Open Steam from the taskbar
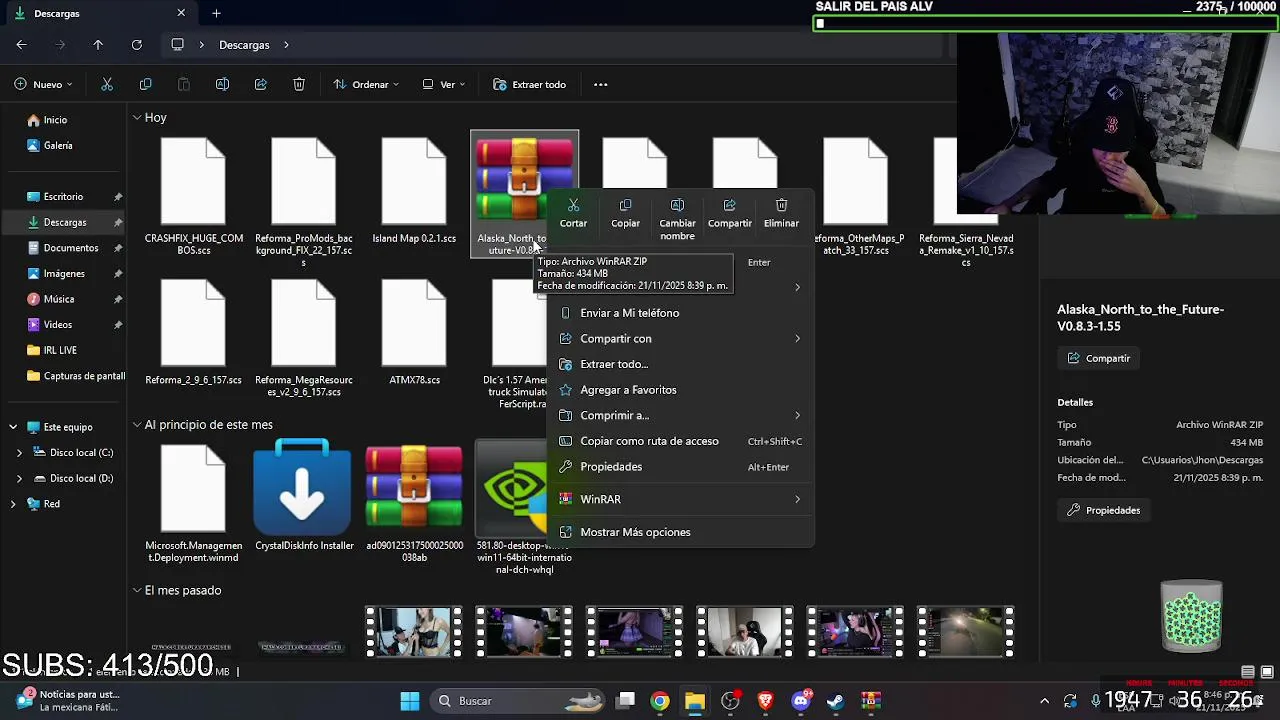Screen dimensions: 1280x720 coord(836,701)
